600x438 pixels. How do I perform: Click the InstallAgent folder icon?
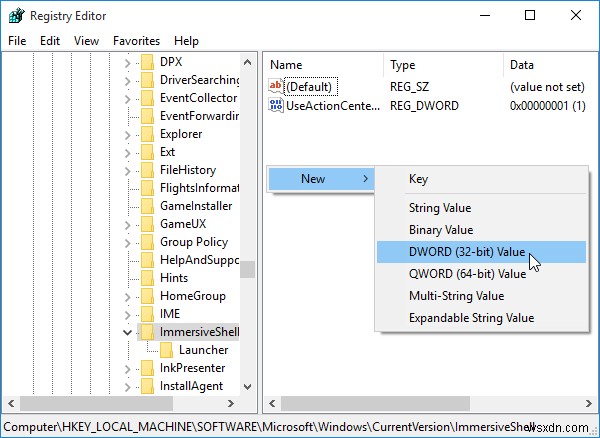[148, 386]
